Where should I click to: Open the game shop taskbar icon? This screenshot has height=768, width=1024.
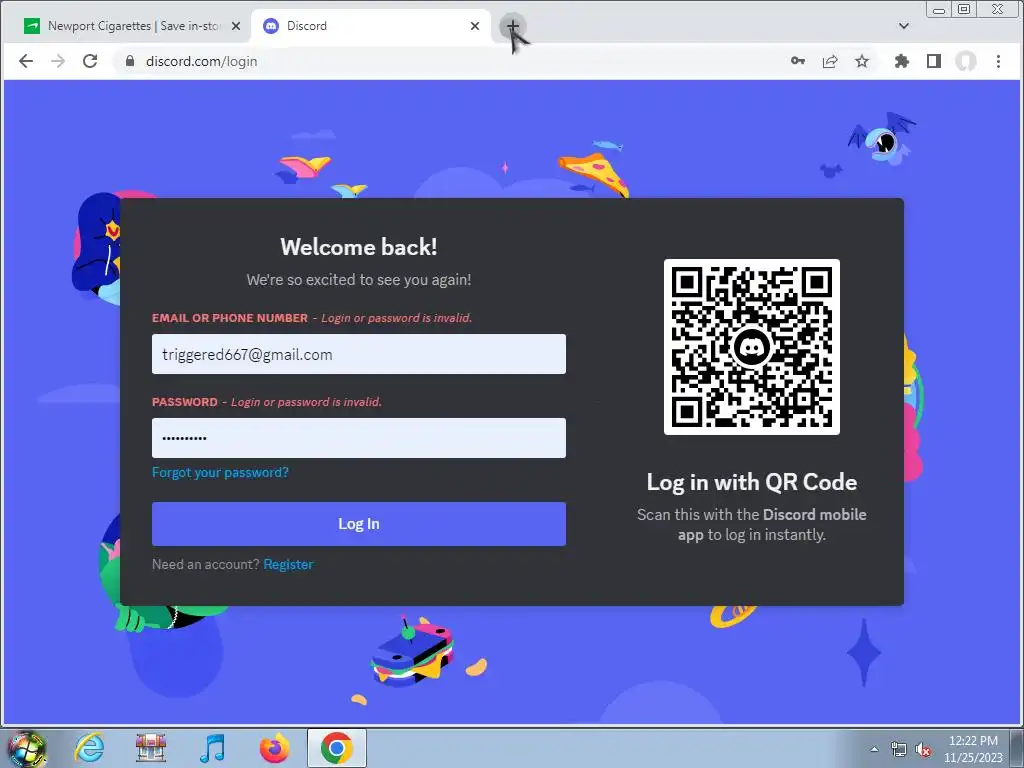[150, 748]
